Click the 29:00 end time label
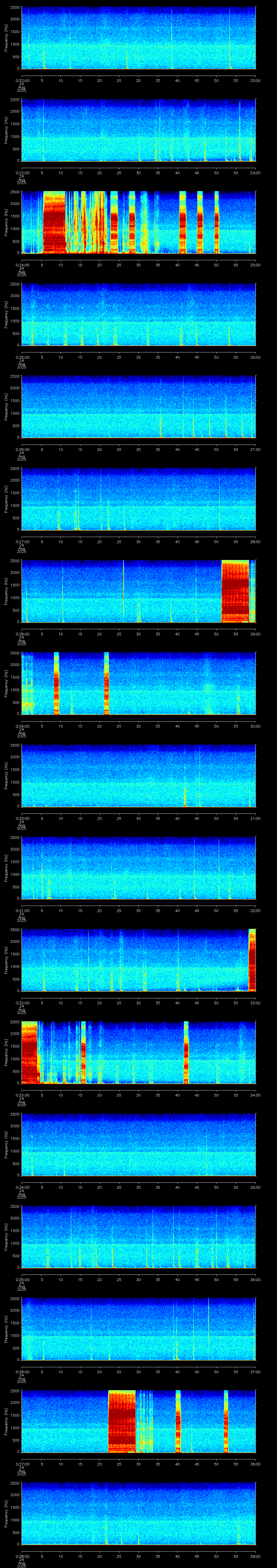This screenshot has width=277, height=1568. click(256, 634)
